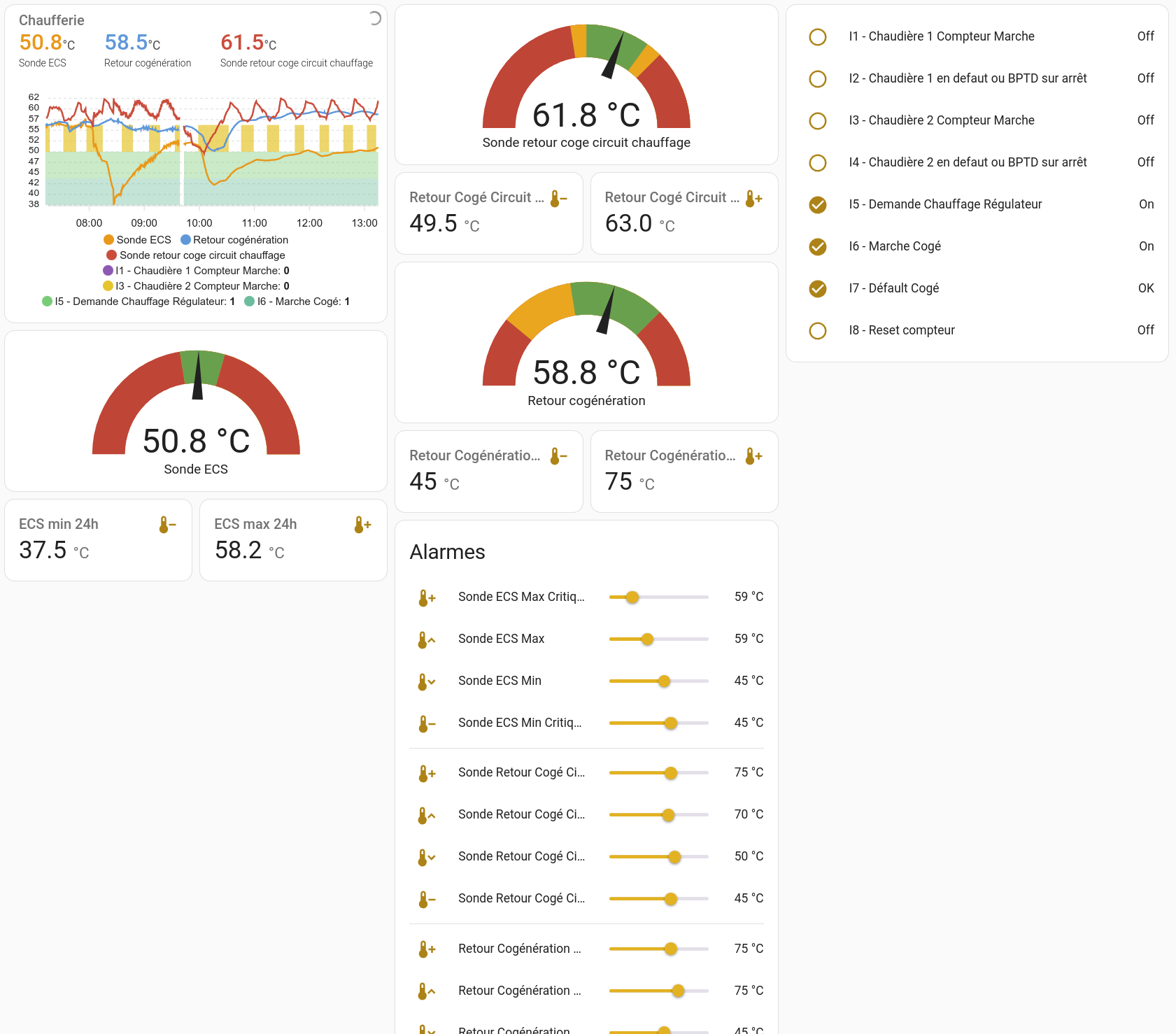This screenshot has height=1034, width=1176.
Task: Click the I8 Reset compteur state circle
Action: [817, 331]
